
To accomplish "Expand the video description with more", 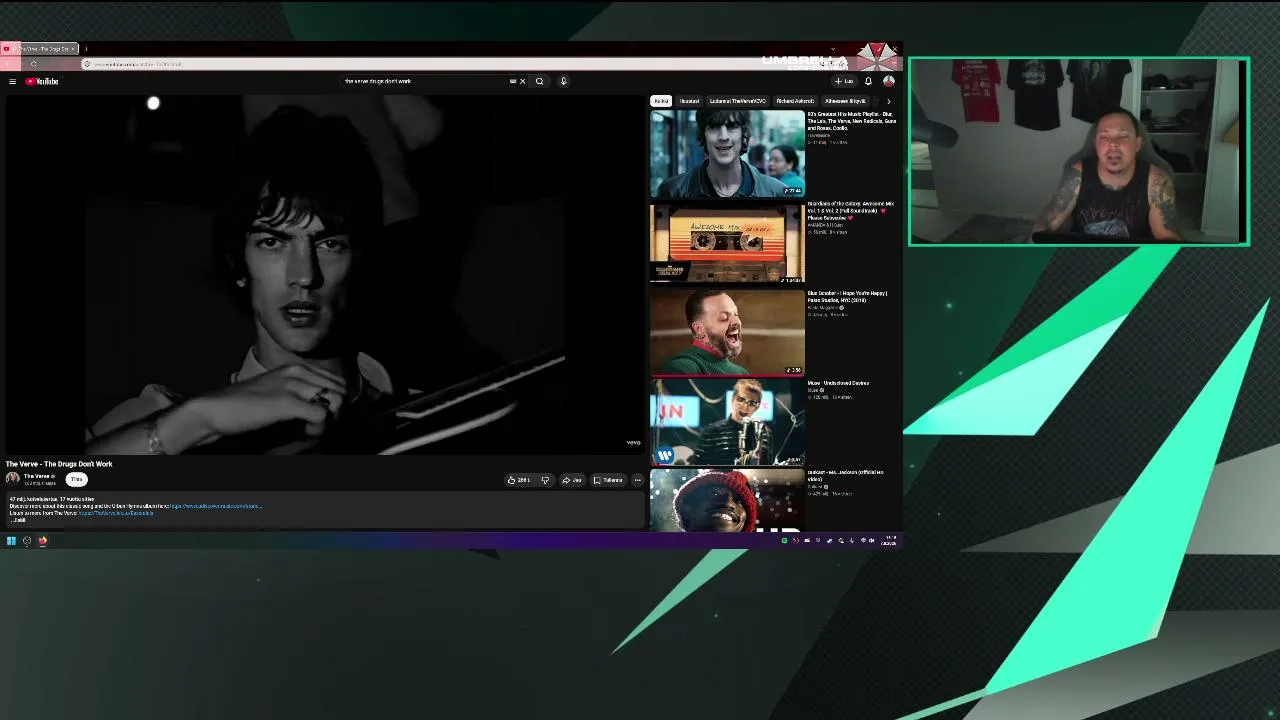I will click(x=18, y=520).
